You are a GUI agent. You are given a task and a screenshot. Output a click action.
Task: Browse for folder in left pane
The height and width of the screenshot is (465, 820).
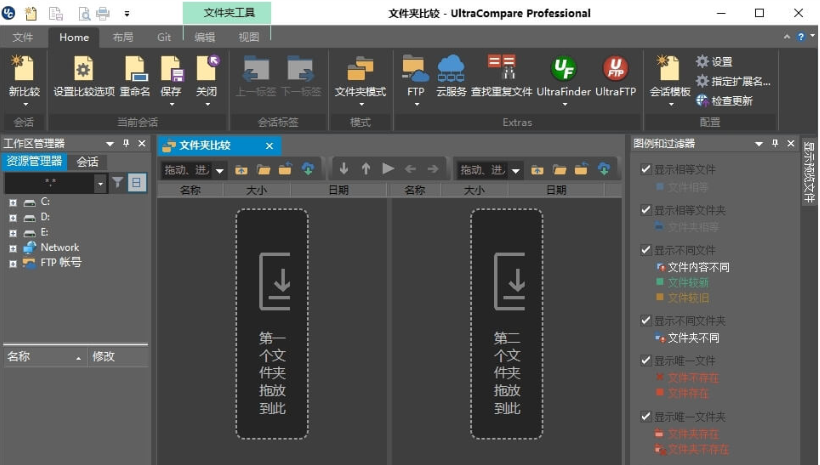(x=263, y=169)
